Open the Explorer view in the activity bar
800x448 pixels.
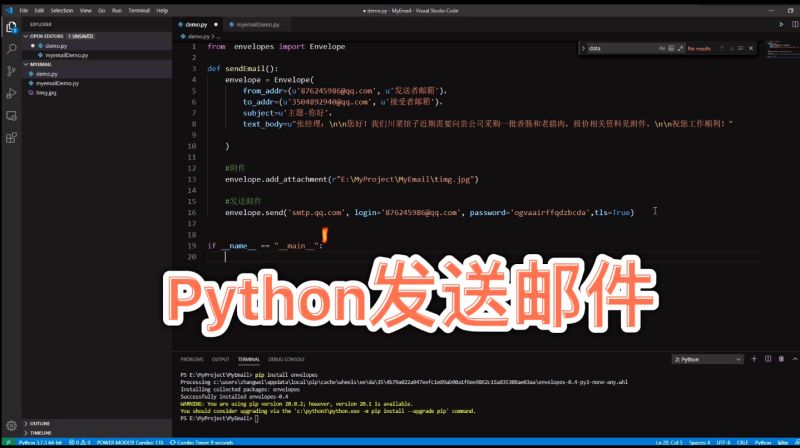pos(11,27)
